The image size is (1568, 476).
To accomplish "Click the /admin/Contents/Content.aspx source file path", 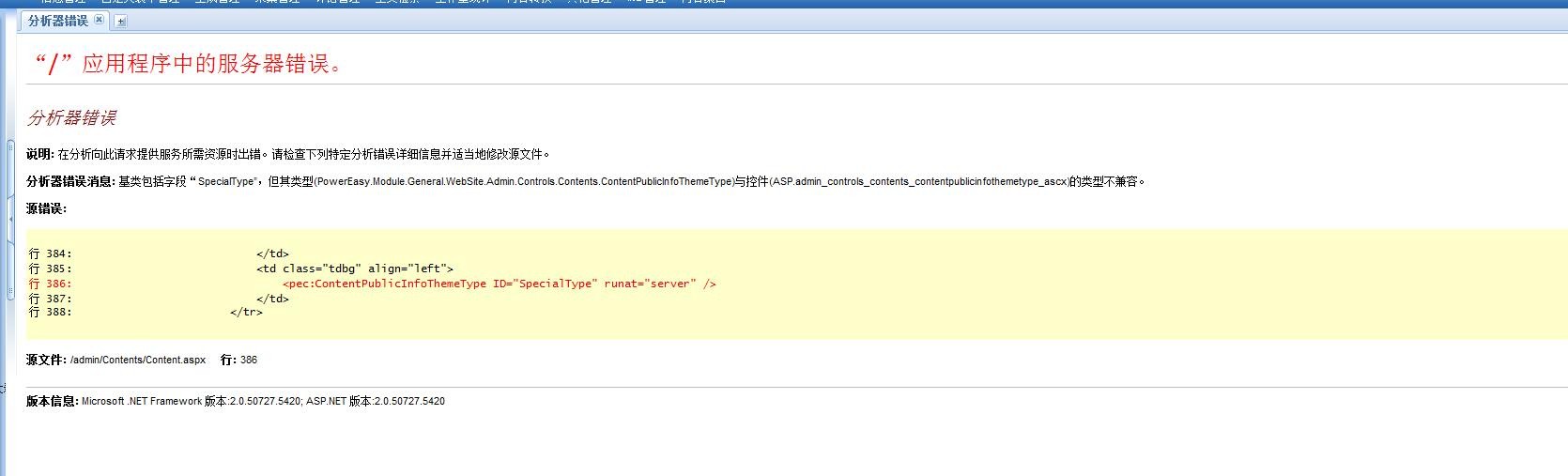I will [138, 361].
